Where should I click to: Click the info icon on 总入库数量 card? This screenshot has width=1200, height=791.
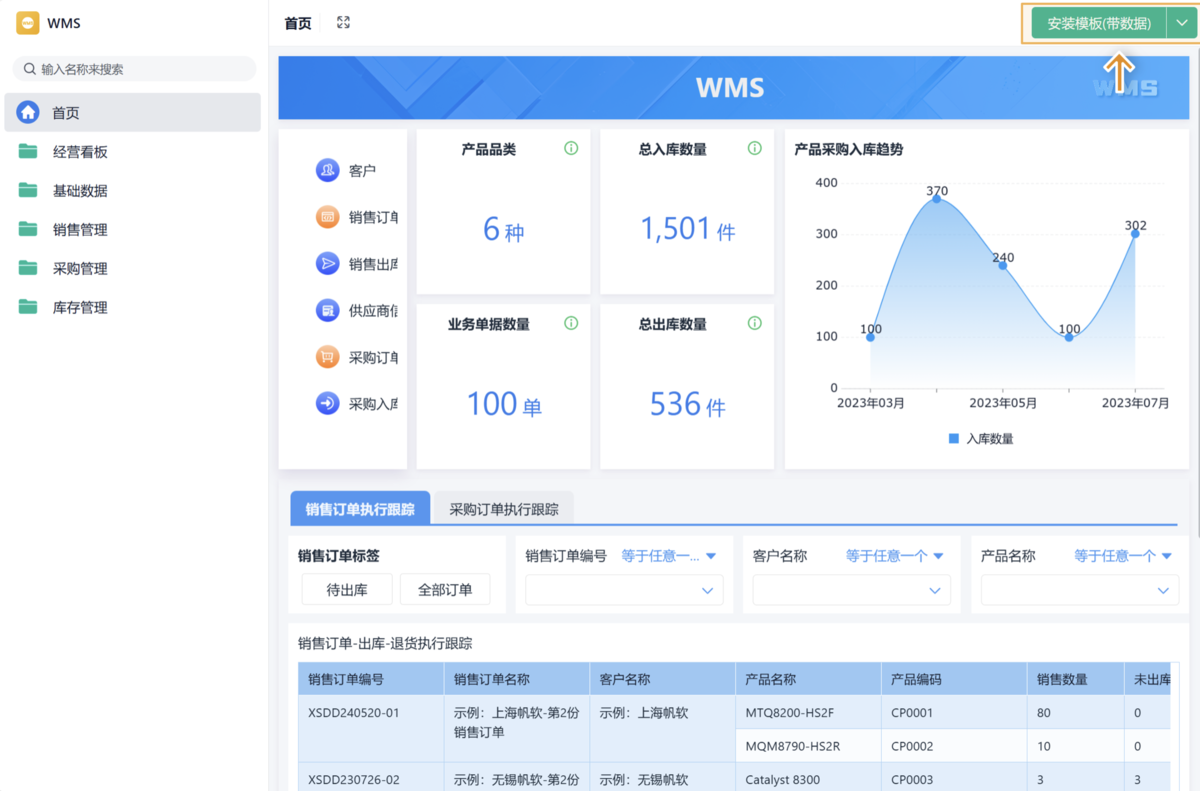tap(755, 148)
